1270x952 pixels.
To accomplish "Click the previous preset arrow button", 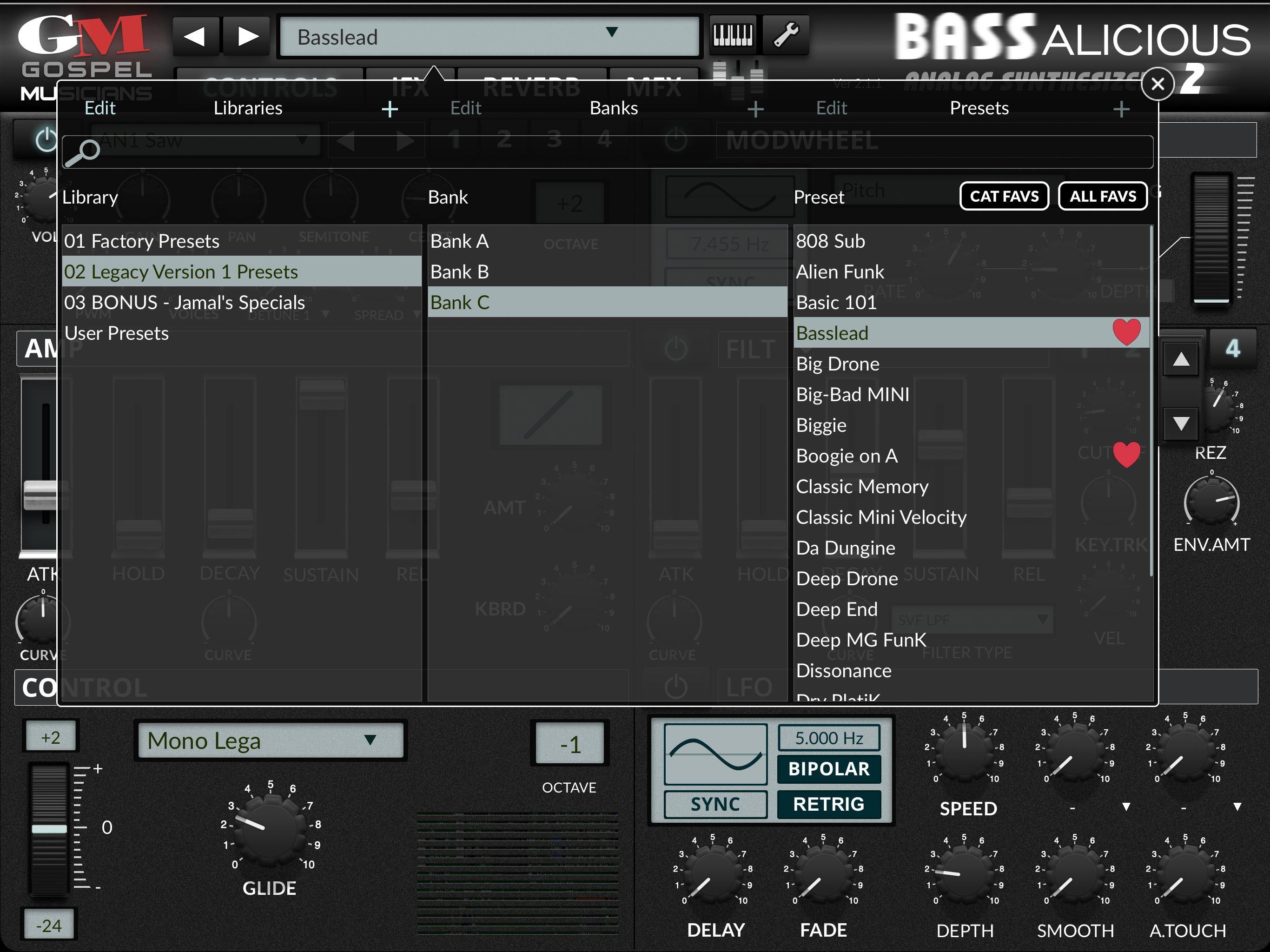I will point(195,37).
